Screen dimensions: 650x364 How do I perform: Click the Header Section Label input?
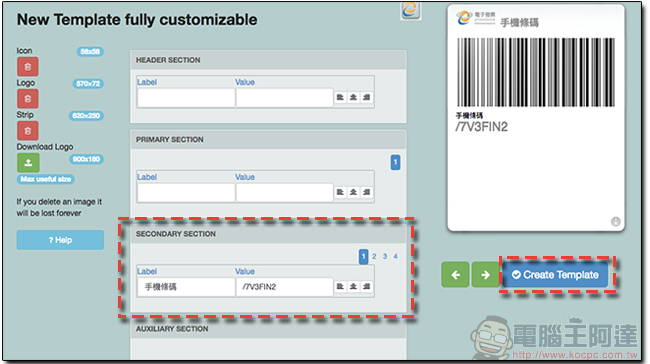pyautogui.click(x=186, y=98)
